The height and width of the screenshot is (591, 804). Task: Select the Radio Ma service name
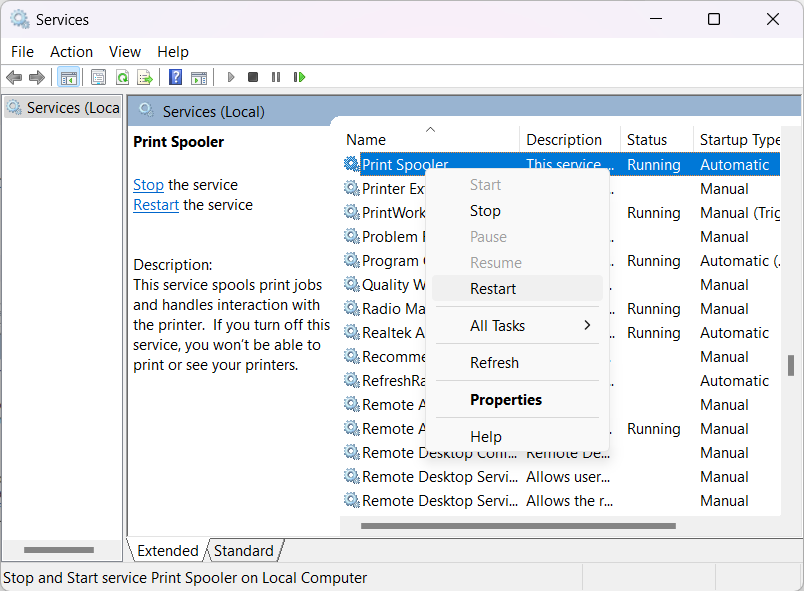[x=394, y=309]
